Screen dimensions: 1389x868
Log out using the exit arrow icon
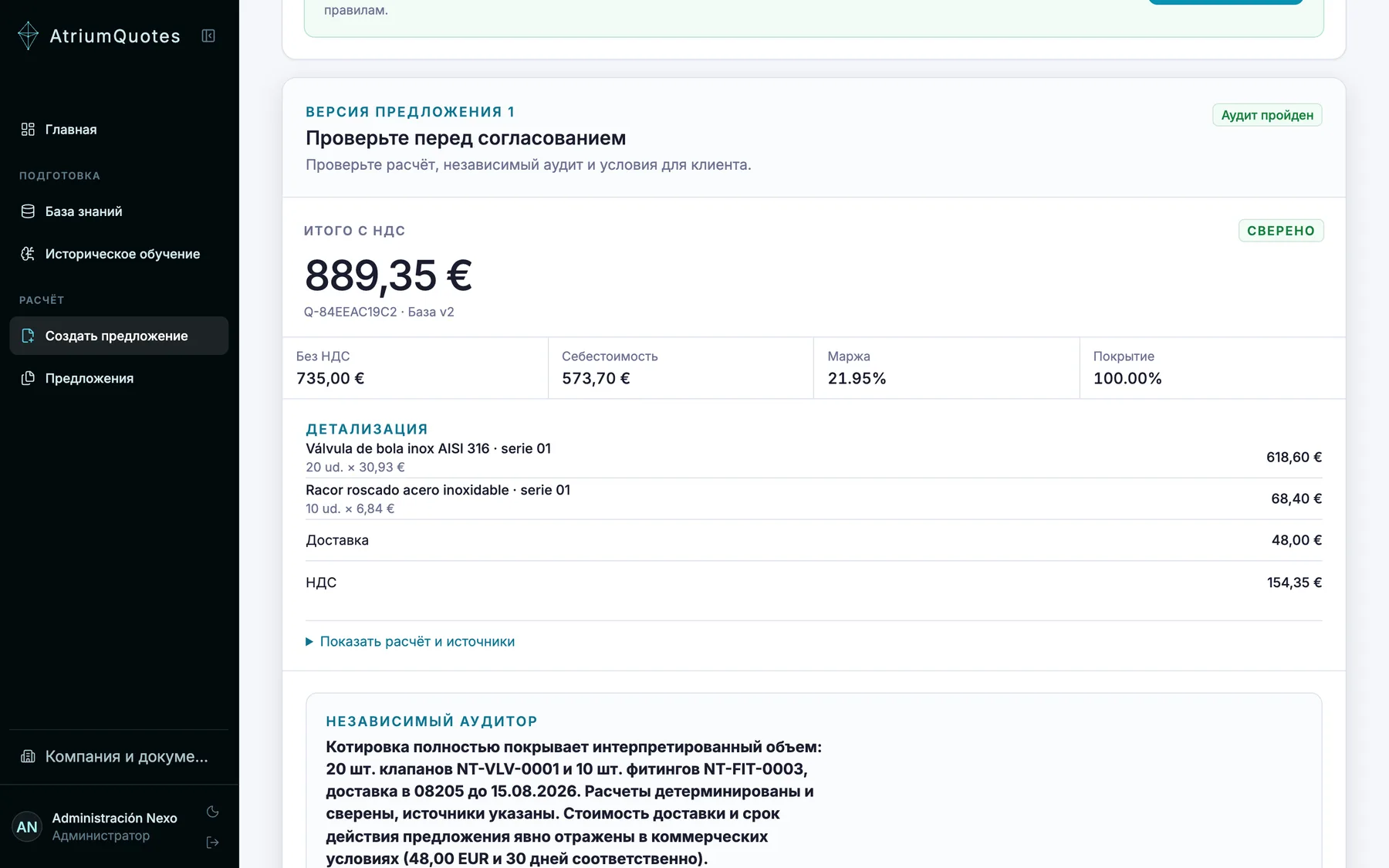pyautogui.click(x=213, y=843)
